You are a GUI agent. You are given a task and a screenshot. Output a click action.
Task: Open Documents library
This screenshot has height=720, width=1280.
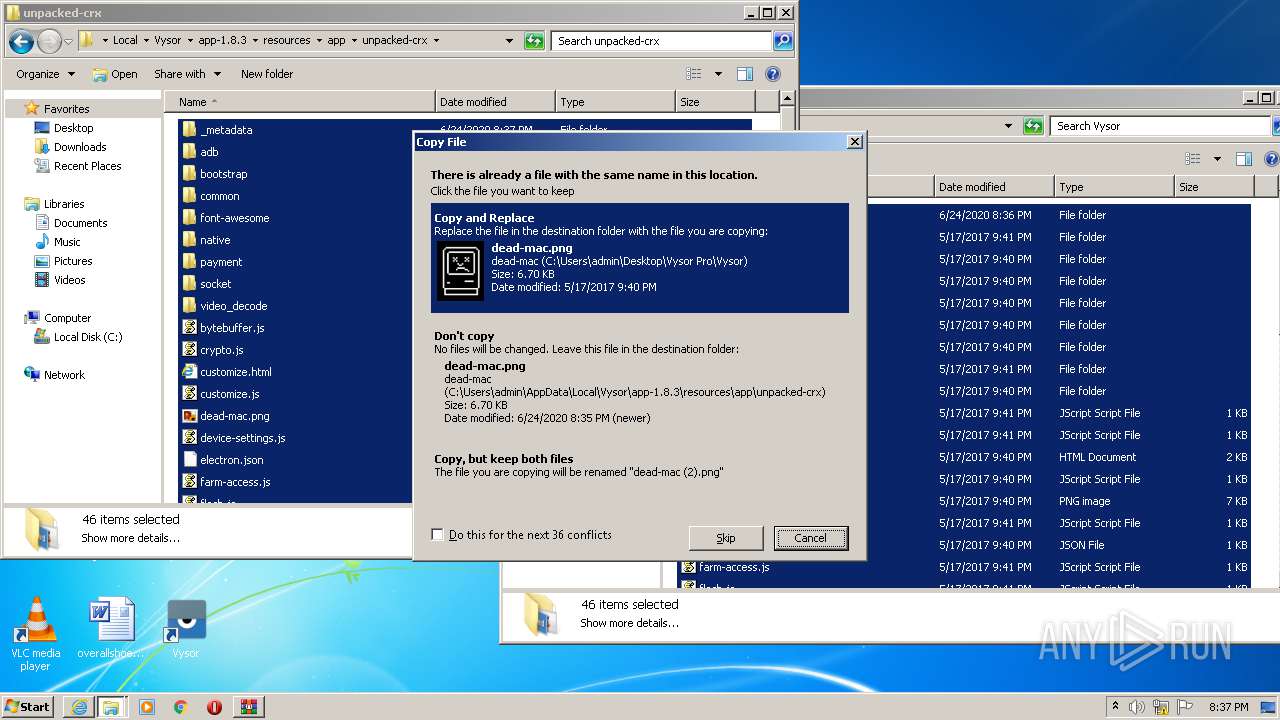(x=80, y=223)
